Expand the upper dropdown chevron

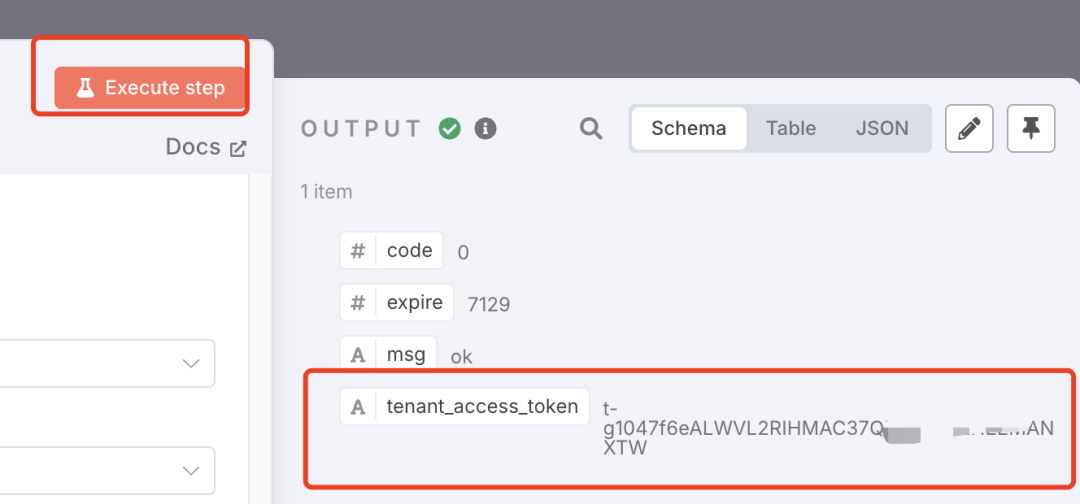click(191, 363)
